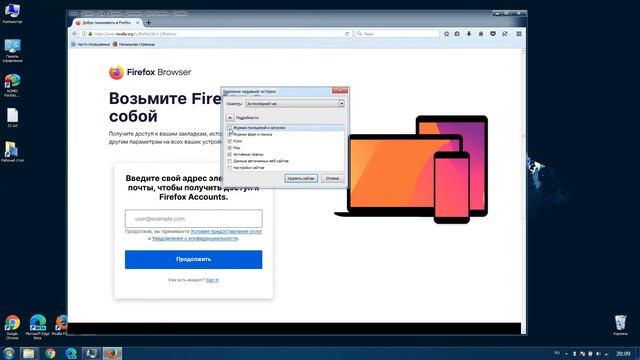Enable the 'Настройки сайтов' checkbox
This screenshot has width=640, height=360.
(230, 168)
